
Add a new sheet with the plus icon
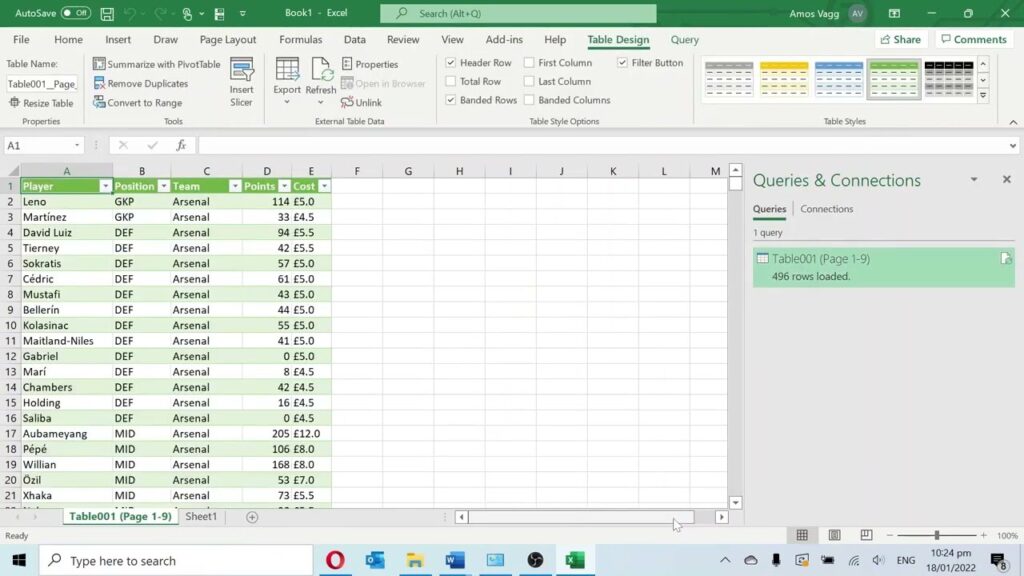point(252,517)
